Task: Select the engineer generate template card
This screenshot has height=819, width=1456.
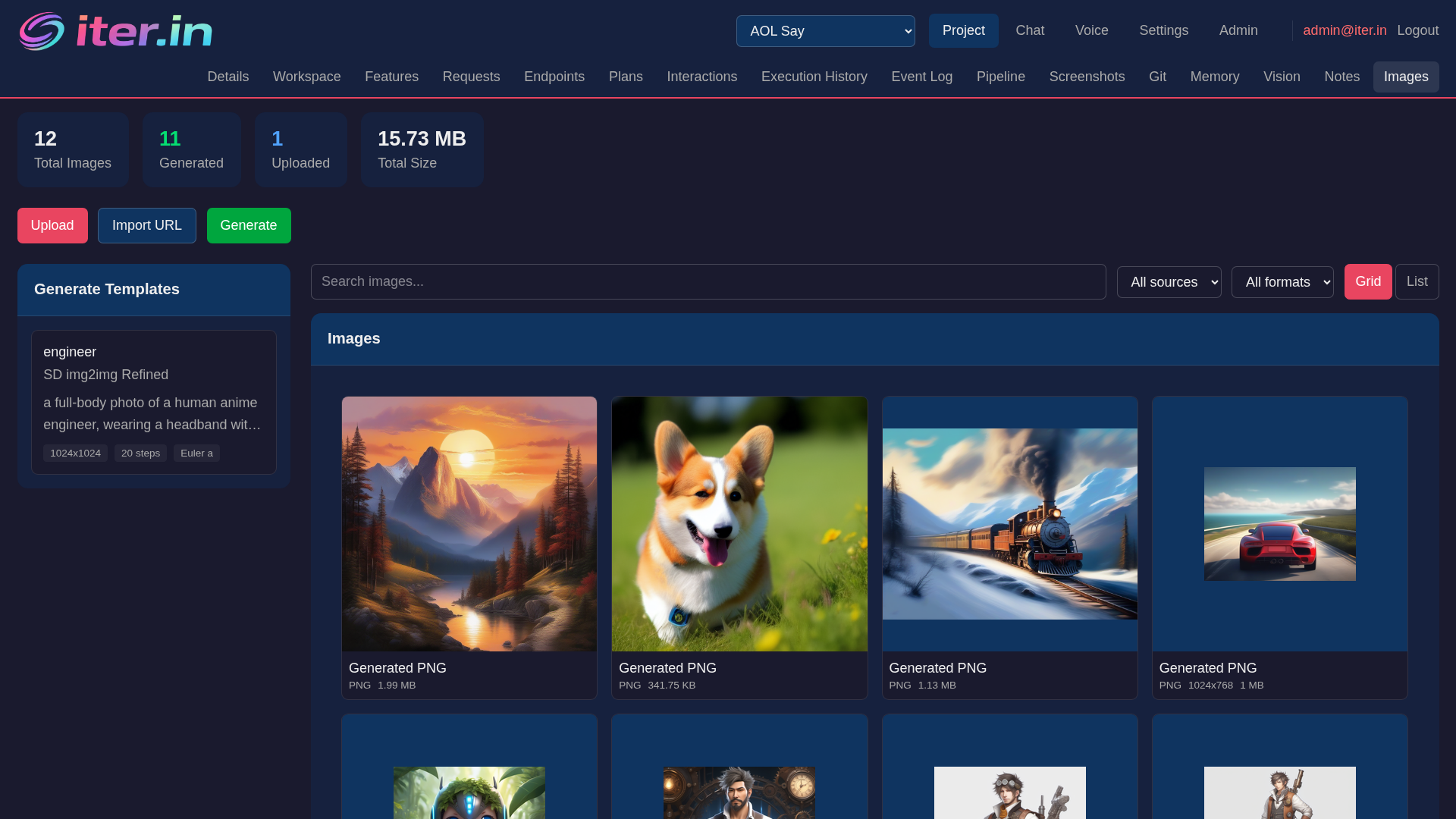Action: (x=153, y=402)
